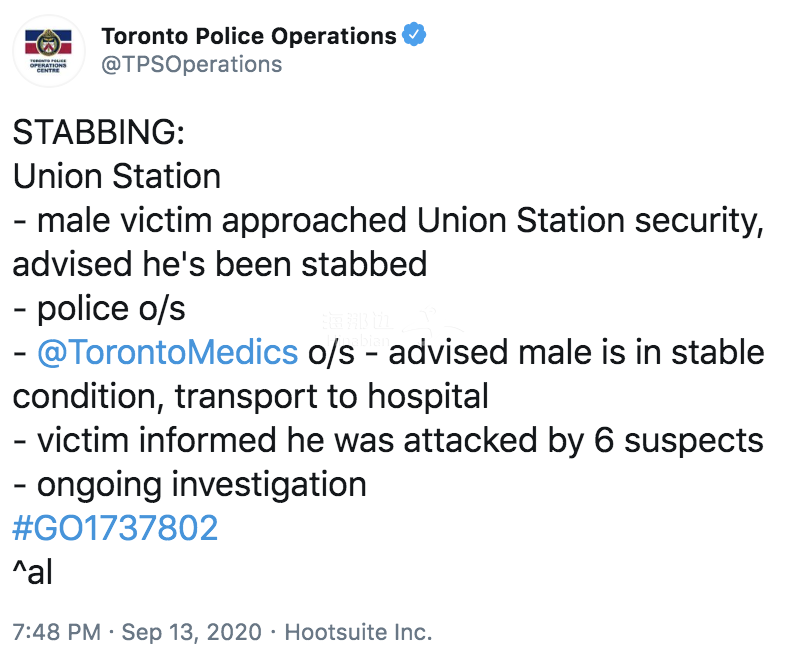The height and width of the screenshot is (654, 790).
Task: Click the 'attacked by 6 suspects' line
Action: [x=388, y=440]
